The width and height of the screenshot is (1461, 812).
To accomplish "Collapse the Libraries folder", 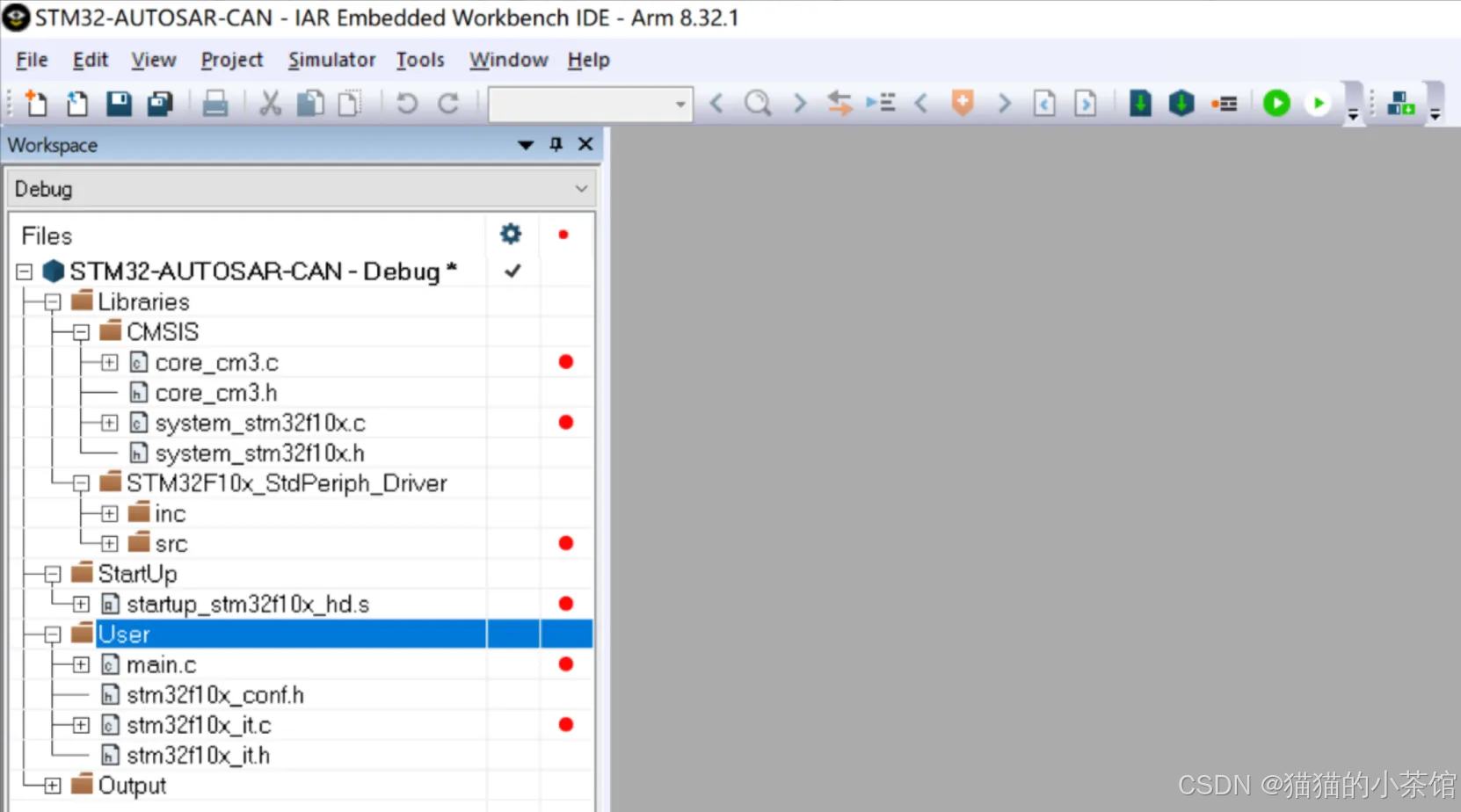I will [x=53, y=302].
